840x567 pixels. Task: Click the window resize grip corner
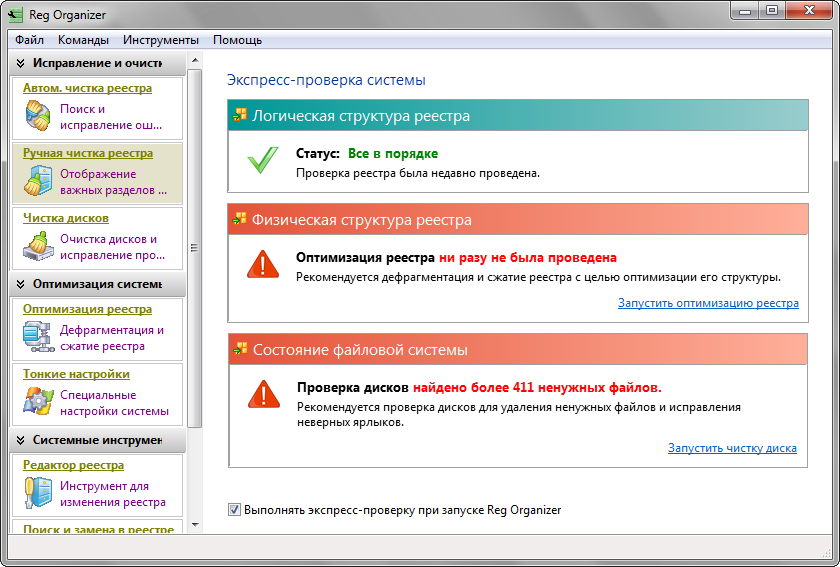click(x=827, y=552)
